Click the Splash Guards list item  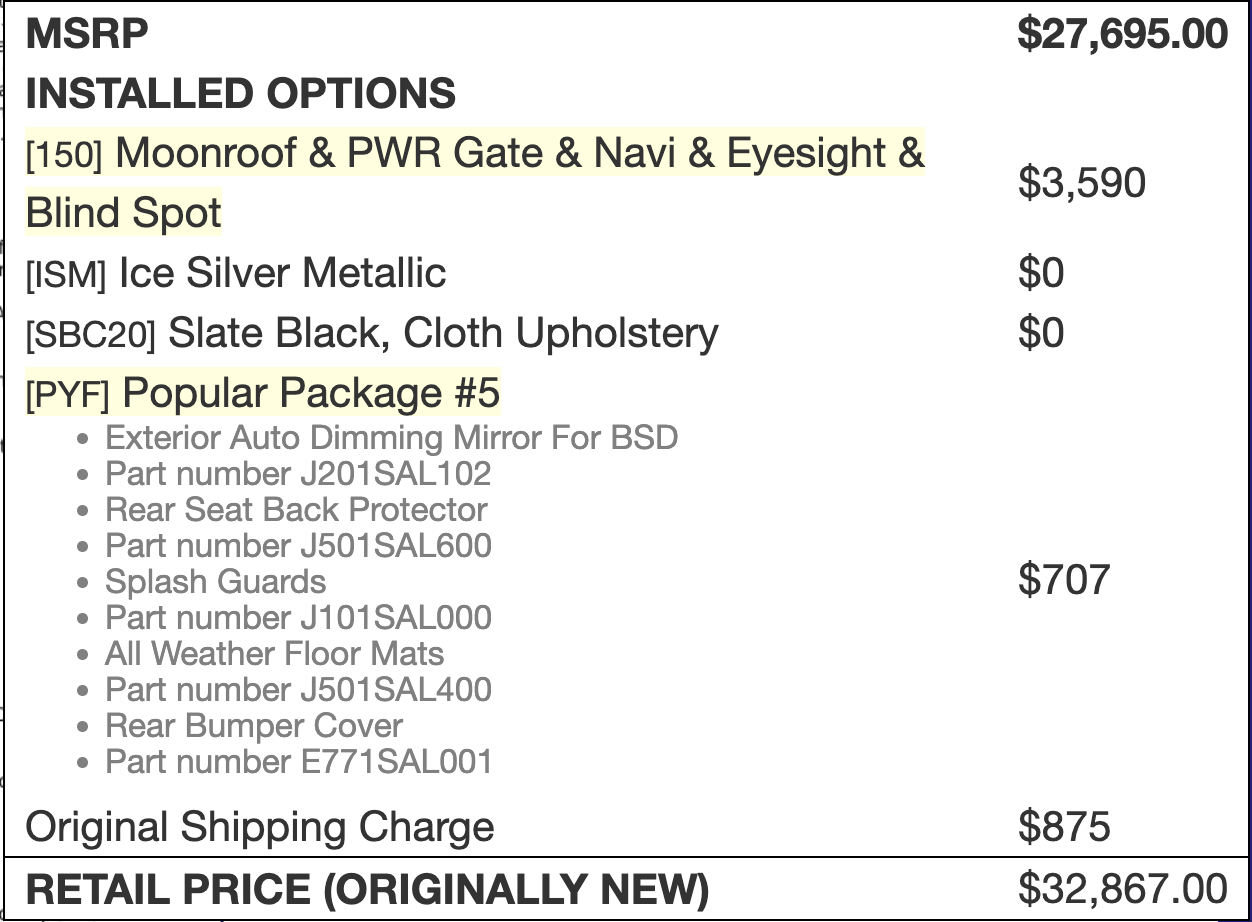(x=215, y=582)
